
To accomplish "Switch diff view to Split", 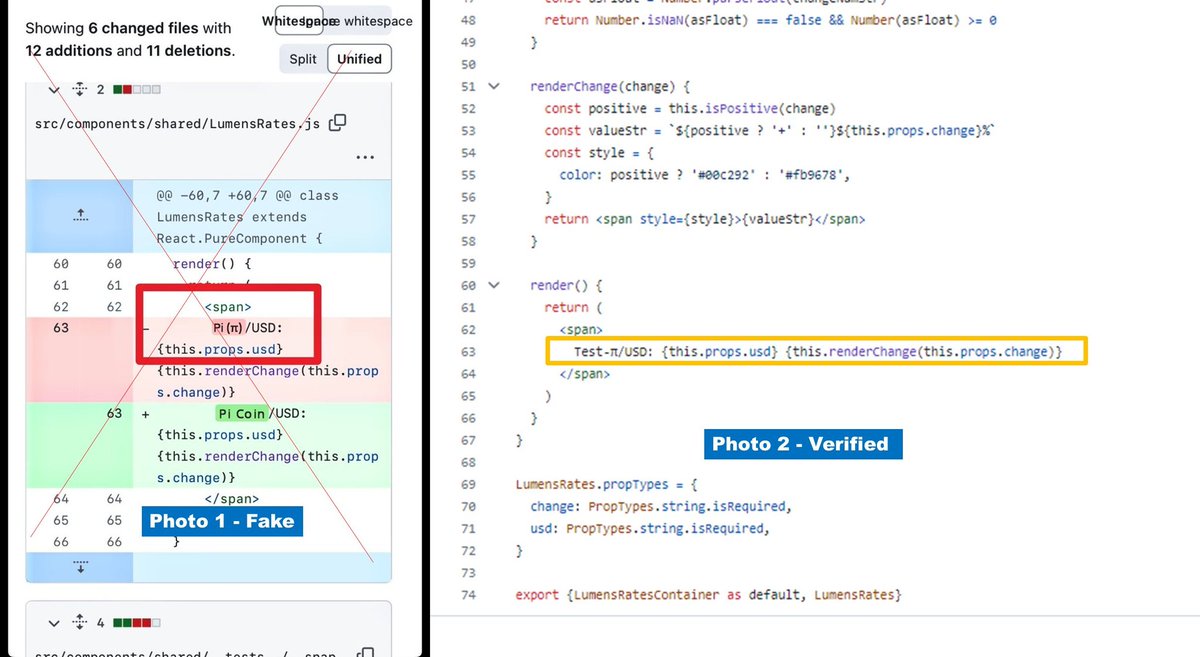I will click(x=303, y=59).
